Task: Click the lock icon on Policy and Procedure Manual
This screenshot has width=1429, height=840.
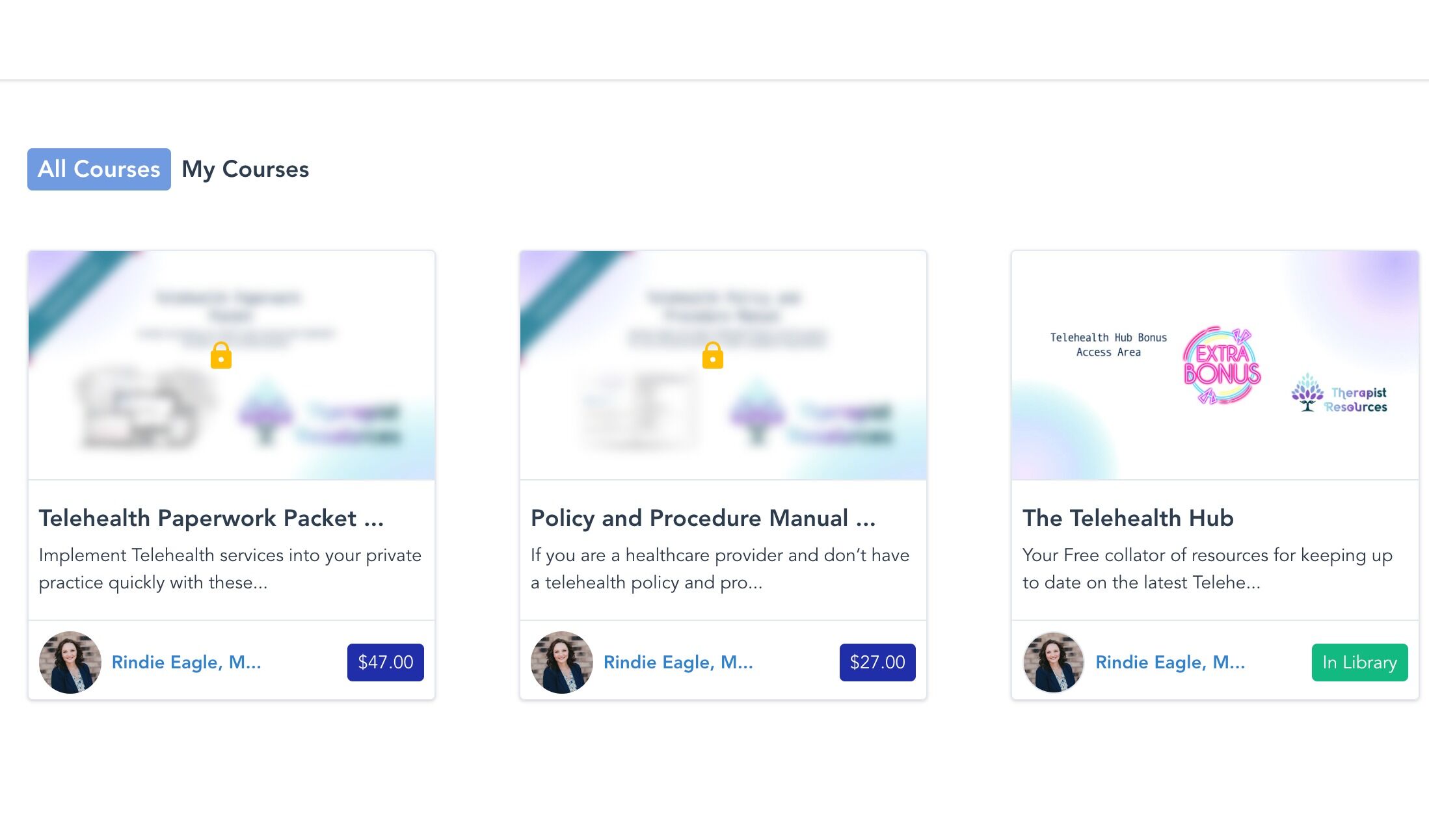Action: tap(713, 356)
